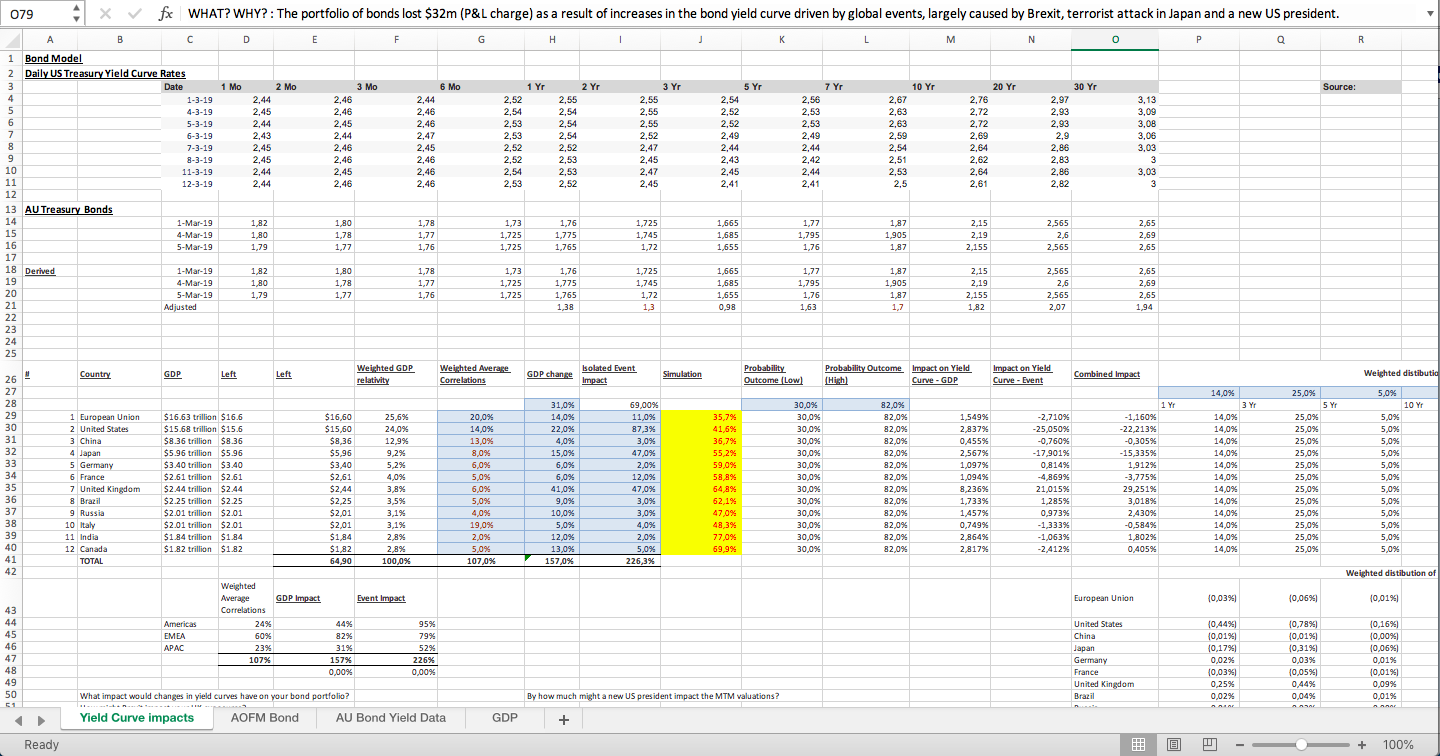Click the total 64,90 cell
The image size is (1440, 756).
(x=313, y=561)
